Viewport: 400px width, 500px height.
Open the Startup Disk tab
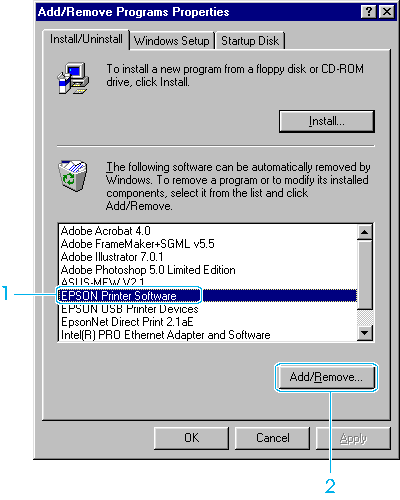[250, 41]
